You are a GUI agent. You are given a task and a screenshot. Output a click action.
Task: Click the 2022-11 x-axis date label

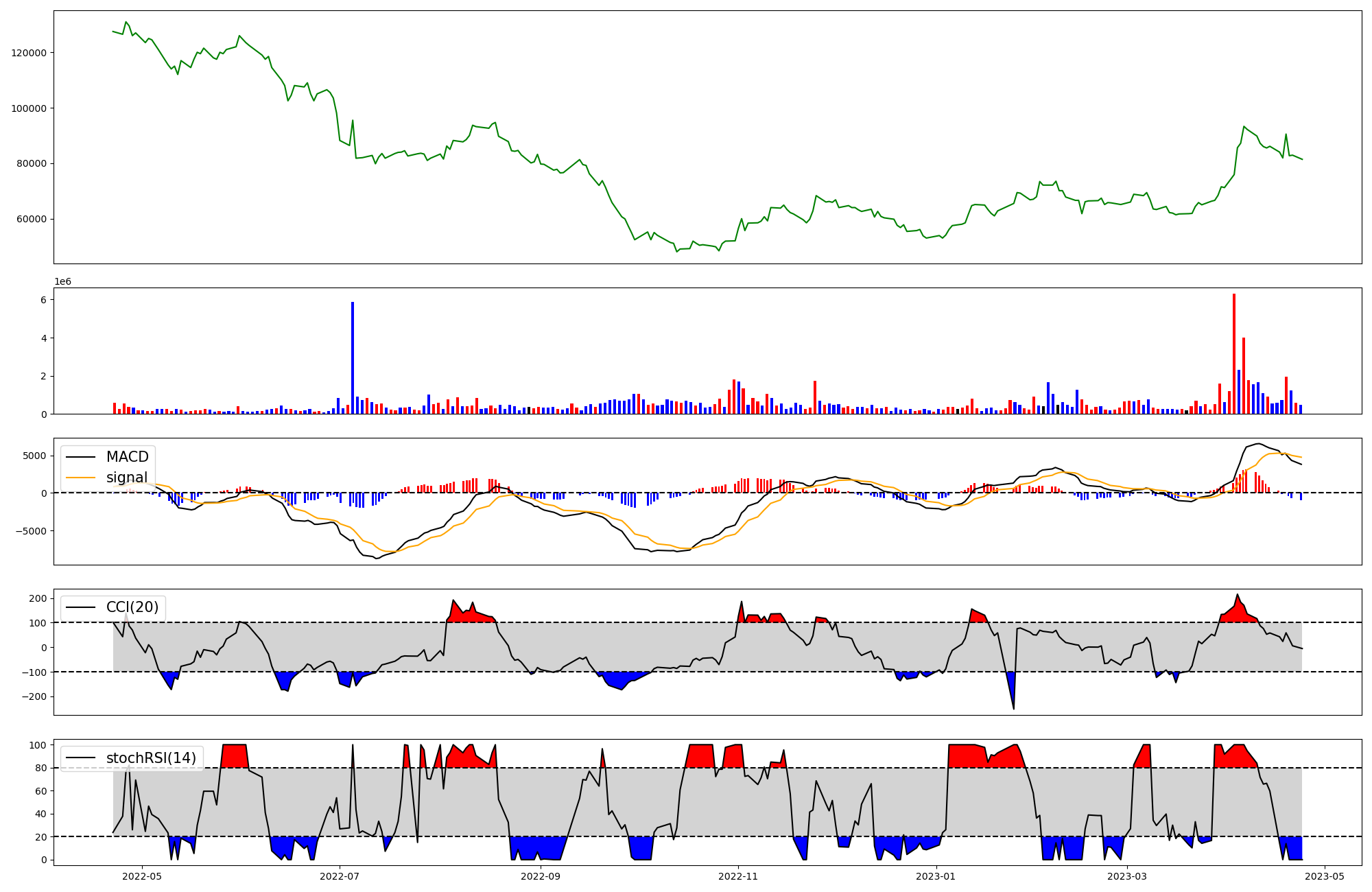pyautogui.click(x=738, y=876)
